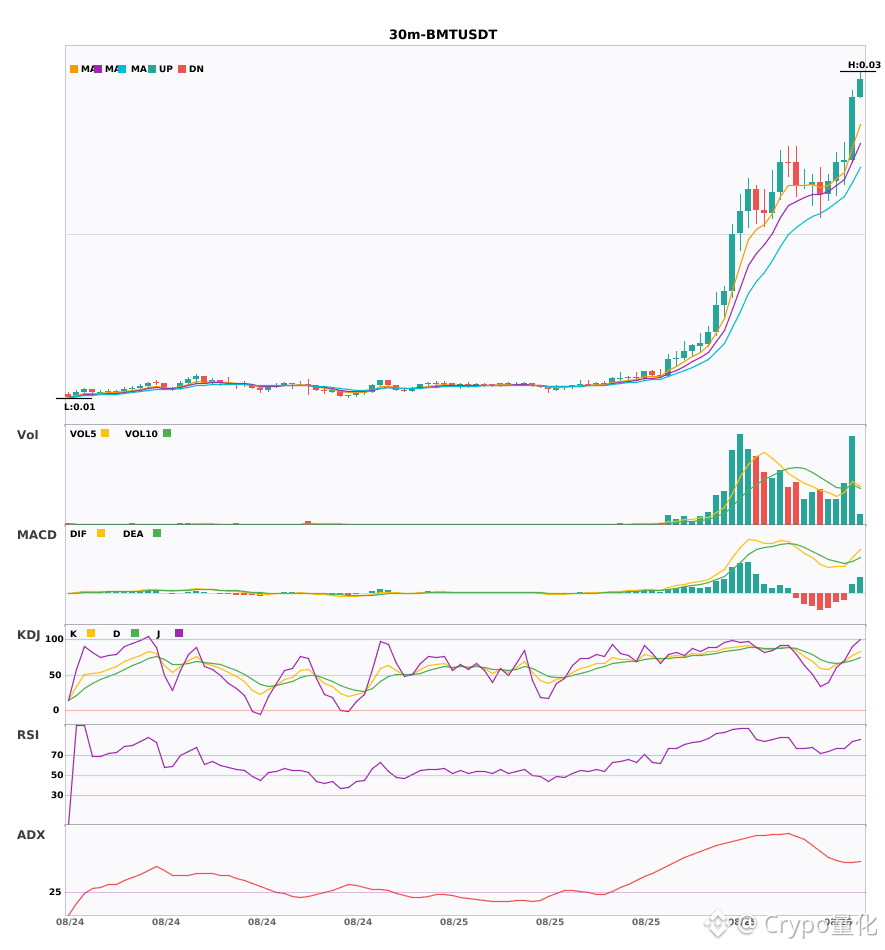Click the VOL5 legend text
The width and height of the screenshot is (885, 950).
[x=83, y=434]
